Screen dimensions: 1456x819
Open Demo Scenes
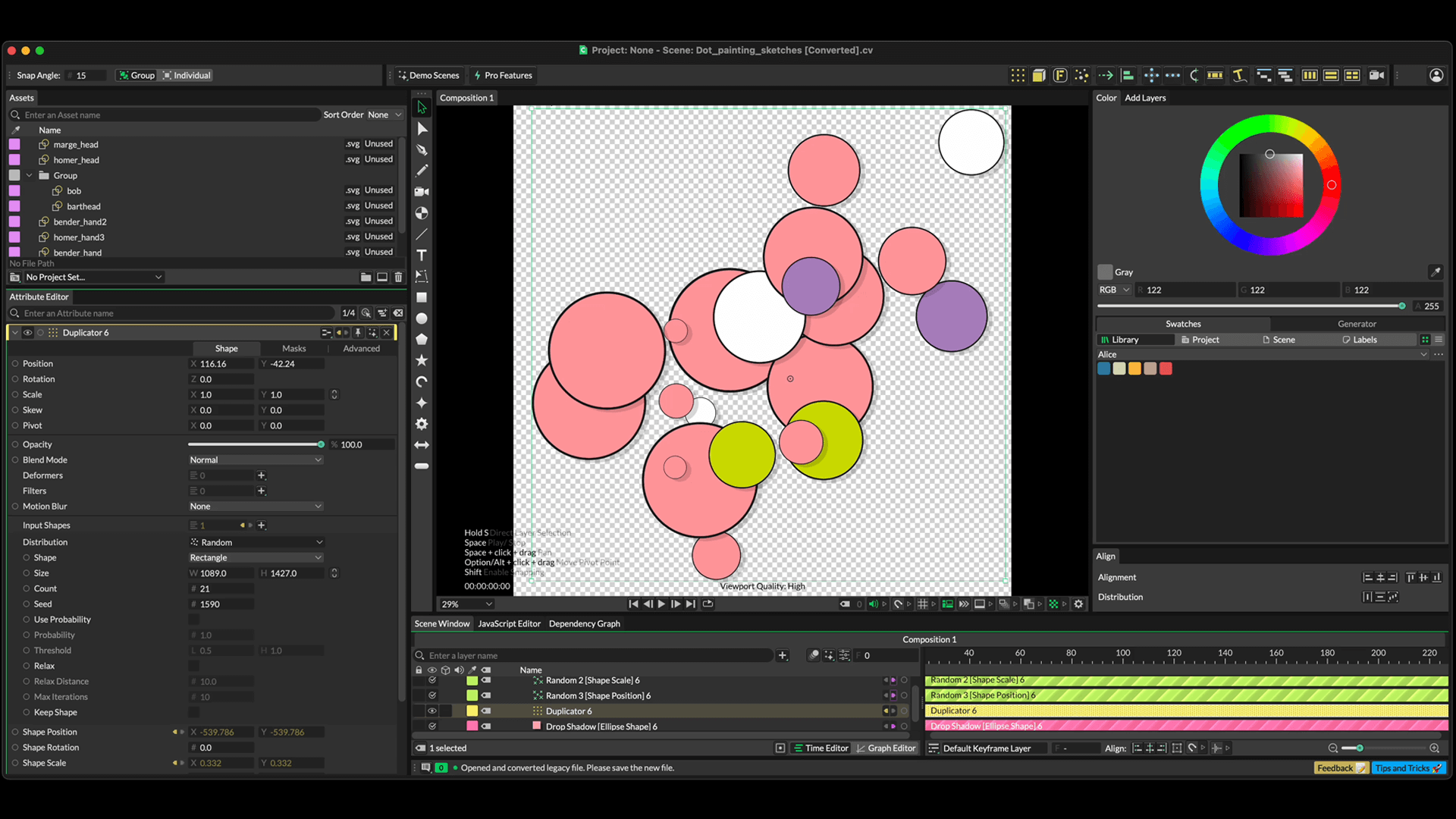(x=428, y=75)
